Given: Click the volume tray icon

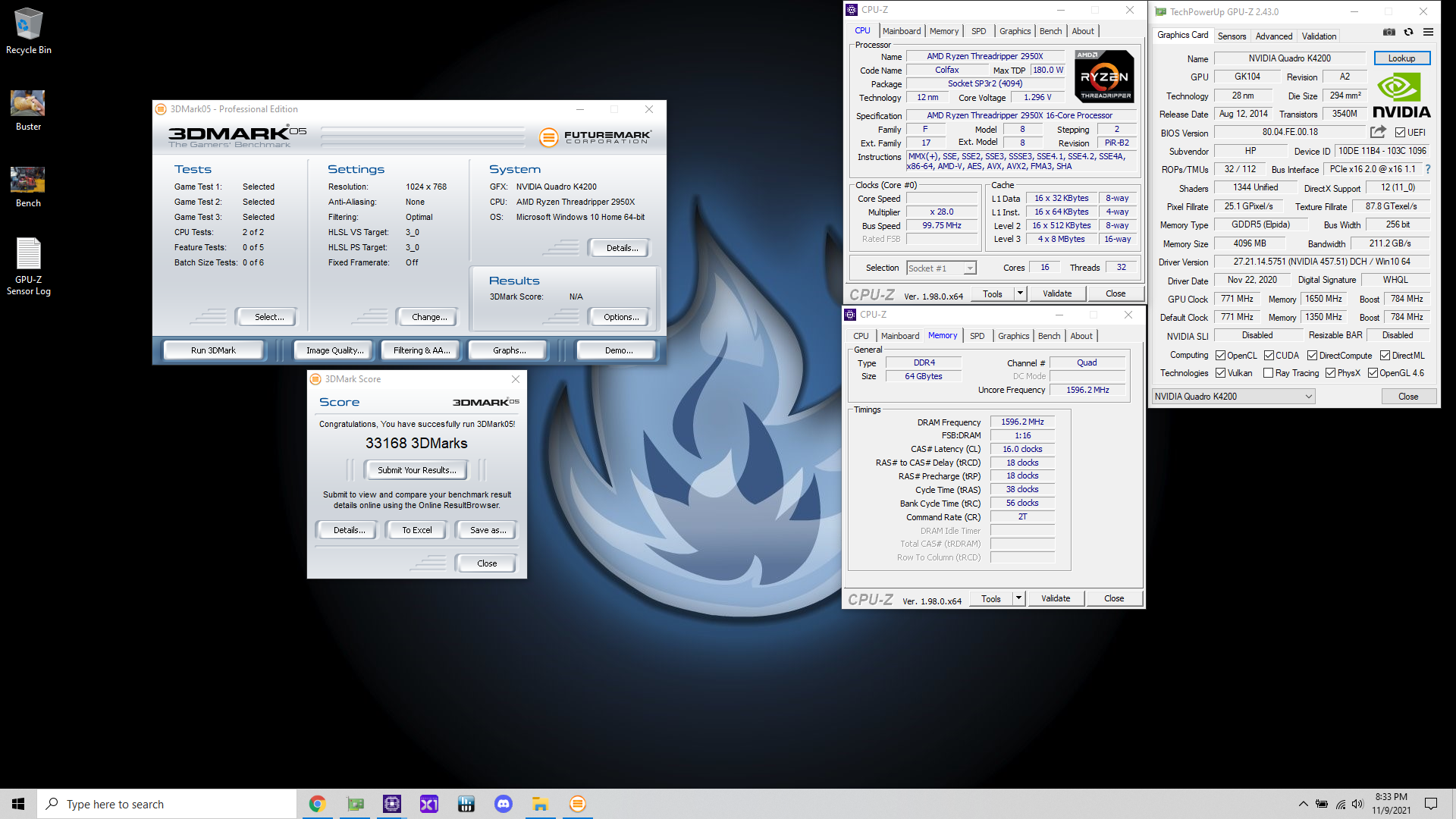Looking at the screenshot, I should click(x=1357, y=804).
